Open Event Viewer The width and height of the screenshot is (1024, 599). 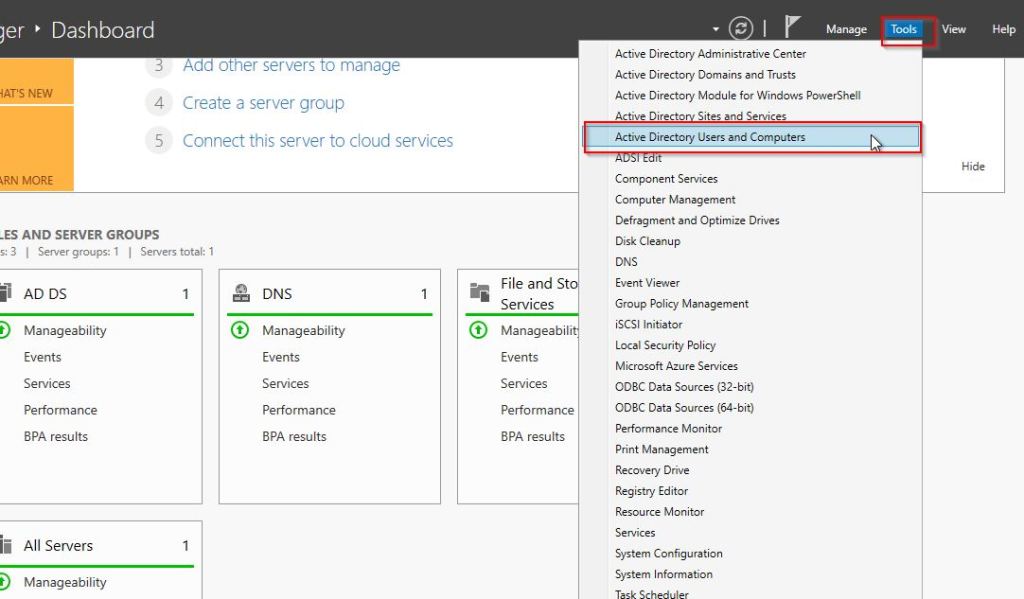coord(647,283)
